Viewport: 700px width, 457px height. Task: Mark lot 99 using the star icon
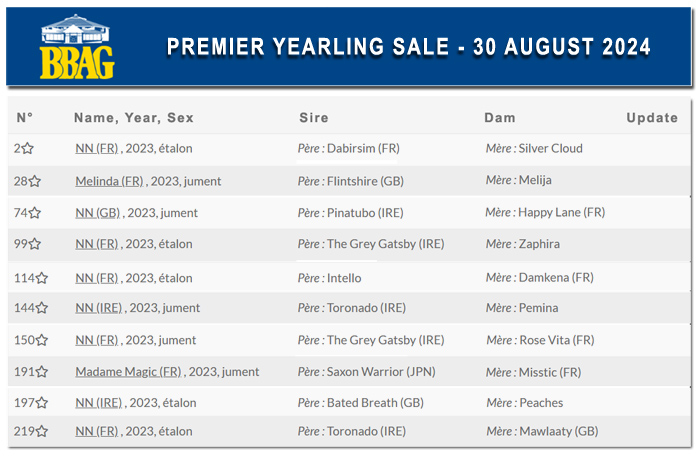click(34, 244)
